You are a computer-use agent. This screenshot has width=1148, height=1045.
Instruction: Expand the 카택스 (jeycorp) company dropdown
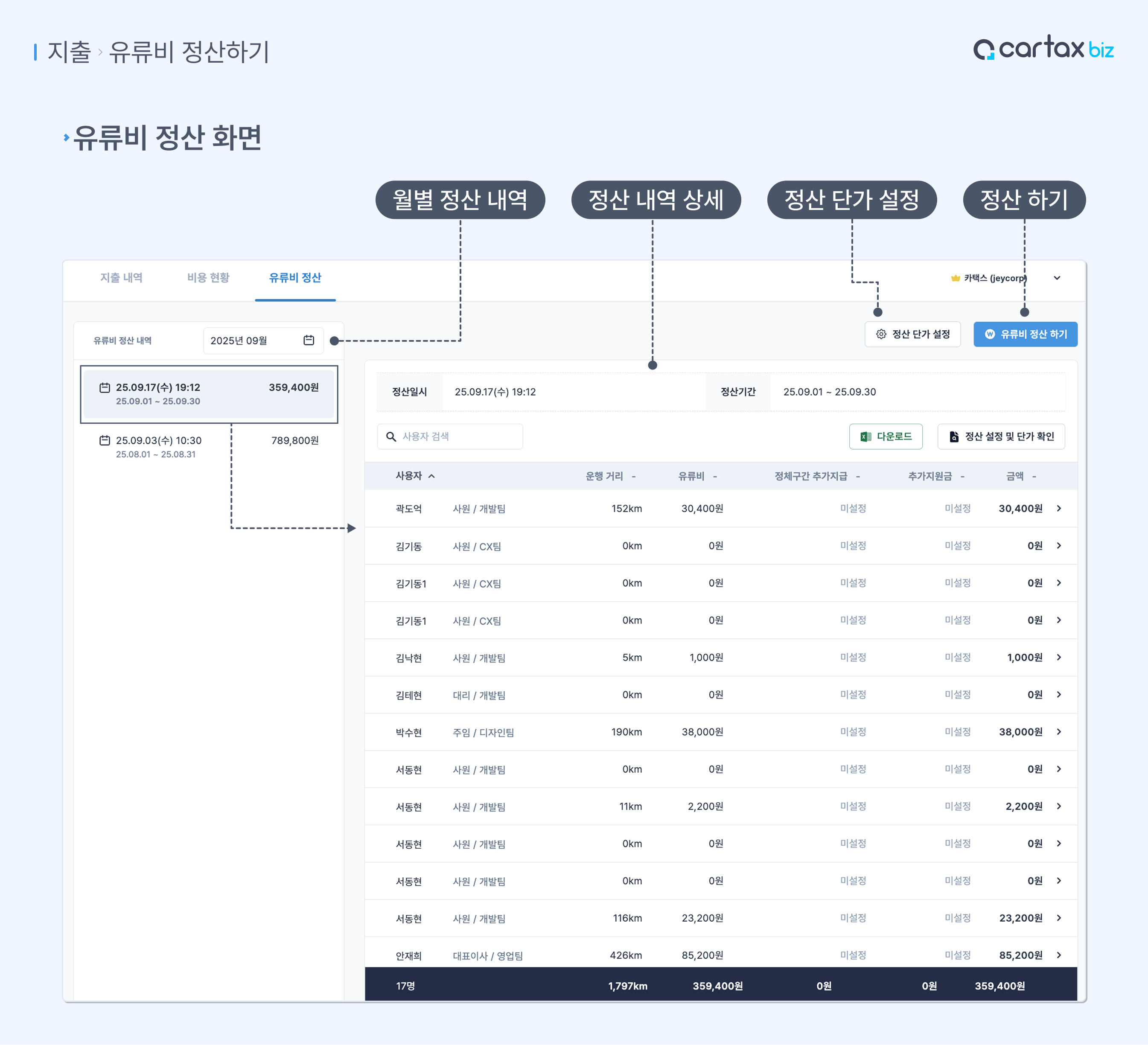point(1057,278)
